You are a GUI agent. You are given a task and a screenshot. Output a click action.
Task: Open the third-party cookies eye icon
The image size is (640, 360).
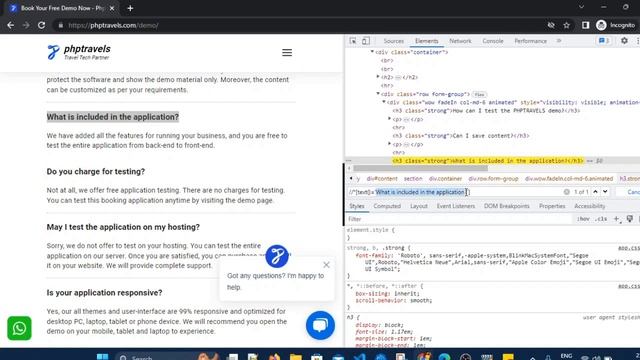551,25
